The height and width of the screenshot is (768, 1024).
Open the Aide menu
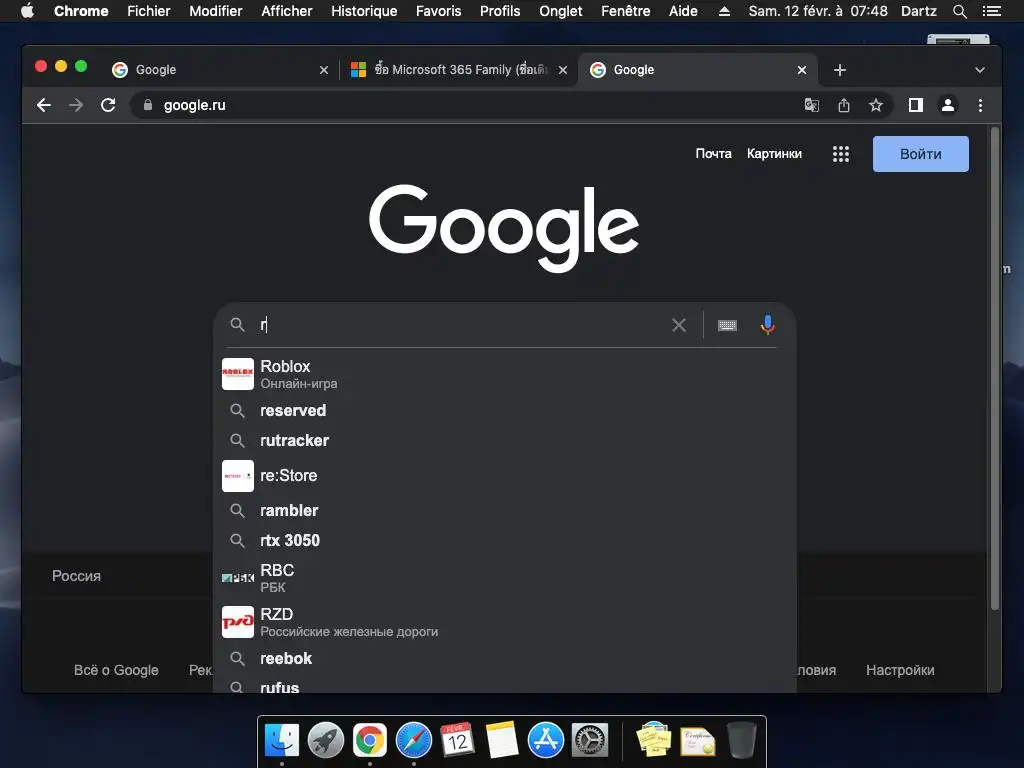click(683, 11)
